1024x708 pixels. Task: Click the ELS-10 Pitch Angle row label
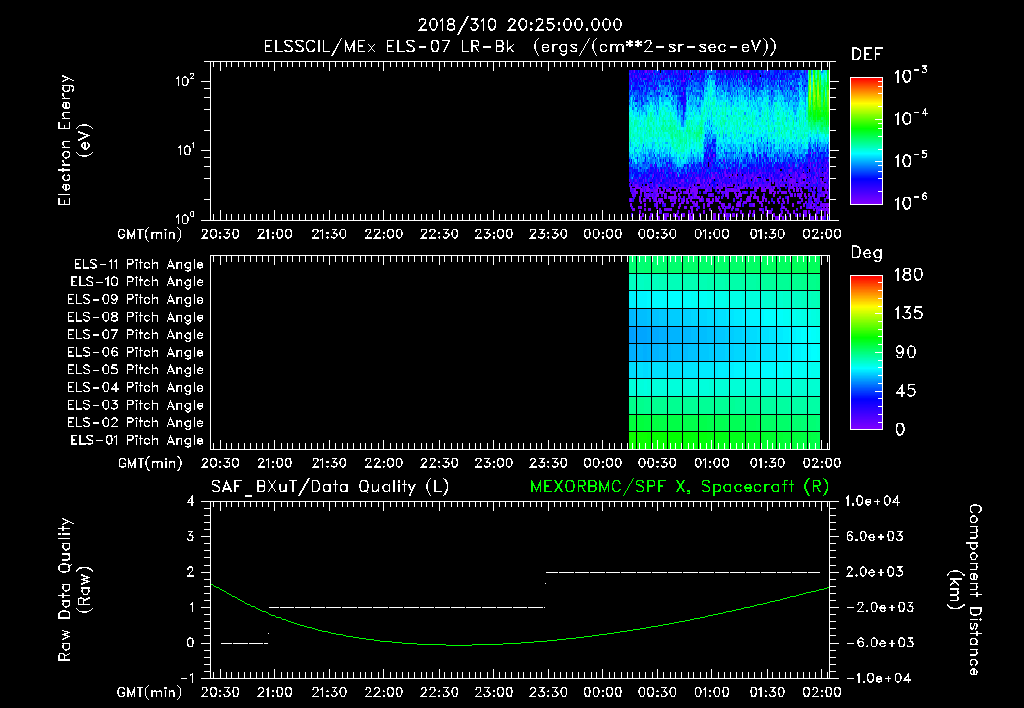[136, 282]
